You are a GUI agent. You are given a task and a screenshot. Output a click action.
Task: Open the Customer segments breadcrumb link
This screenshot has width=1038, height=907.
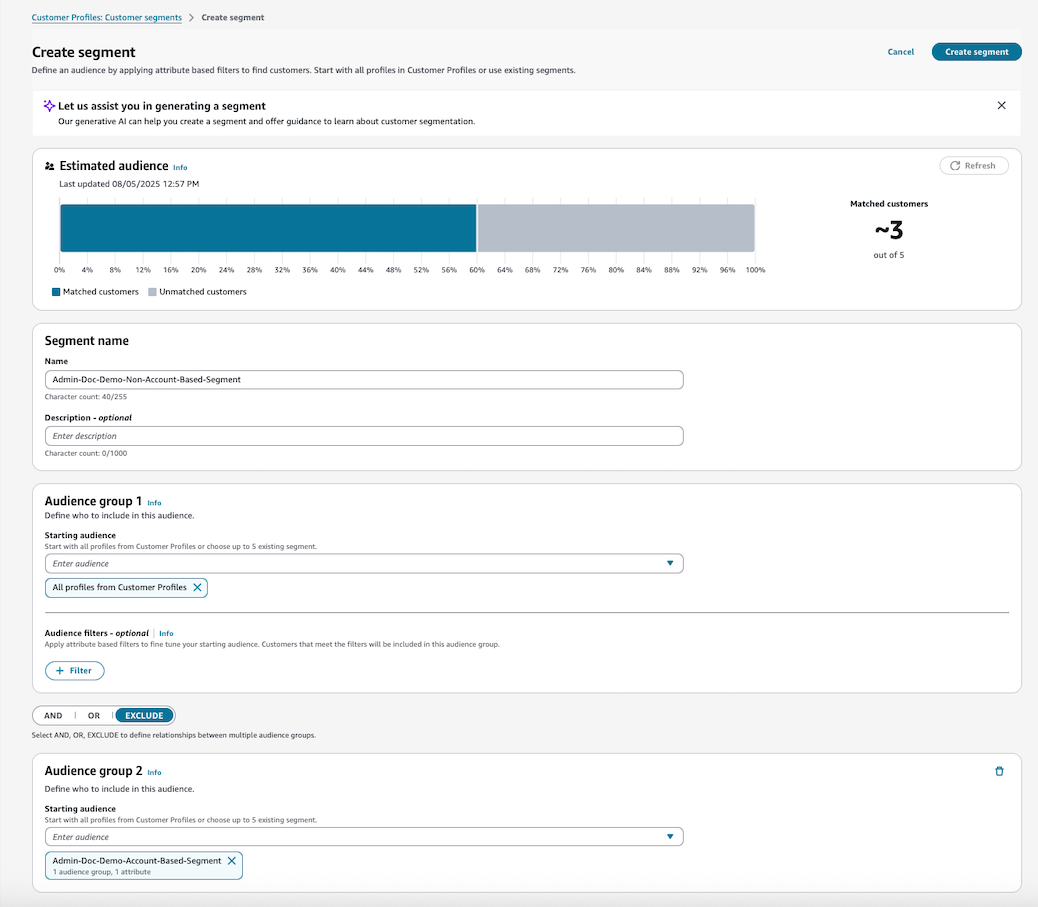click(106, 17)
